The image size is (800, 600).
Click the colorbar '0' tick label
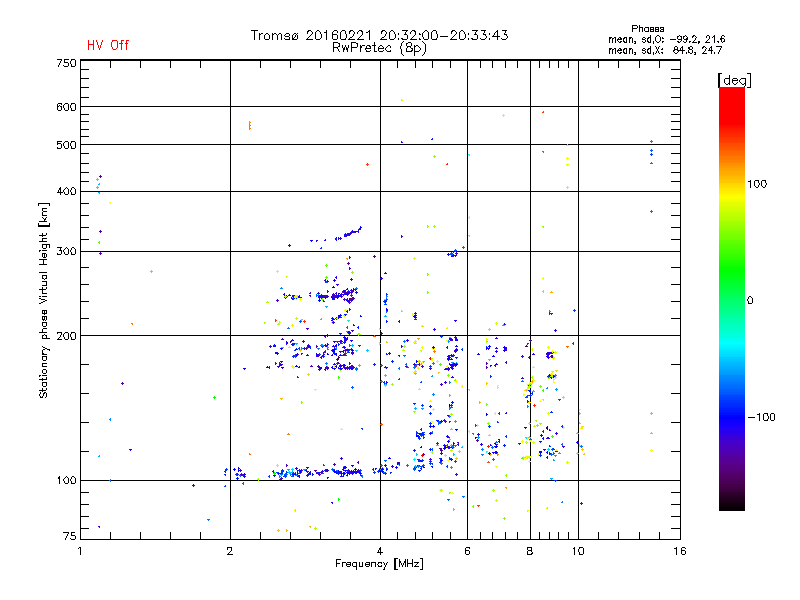[x=750, y=300]
